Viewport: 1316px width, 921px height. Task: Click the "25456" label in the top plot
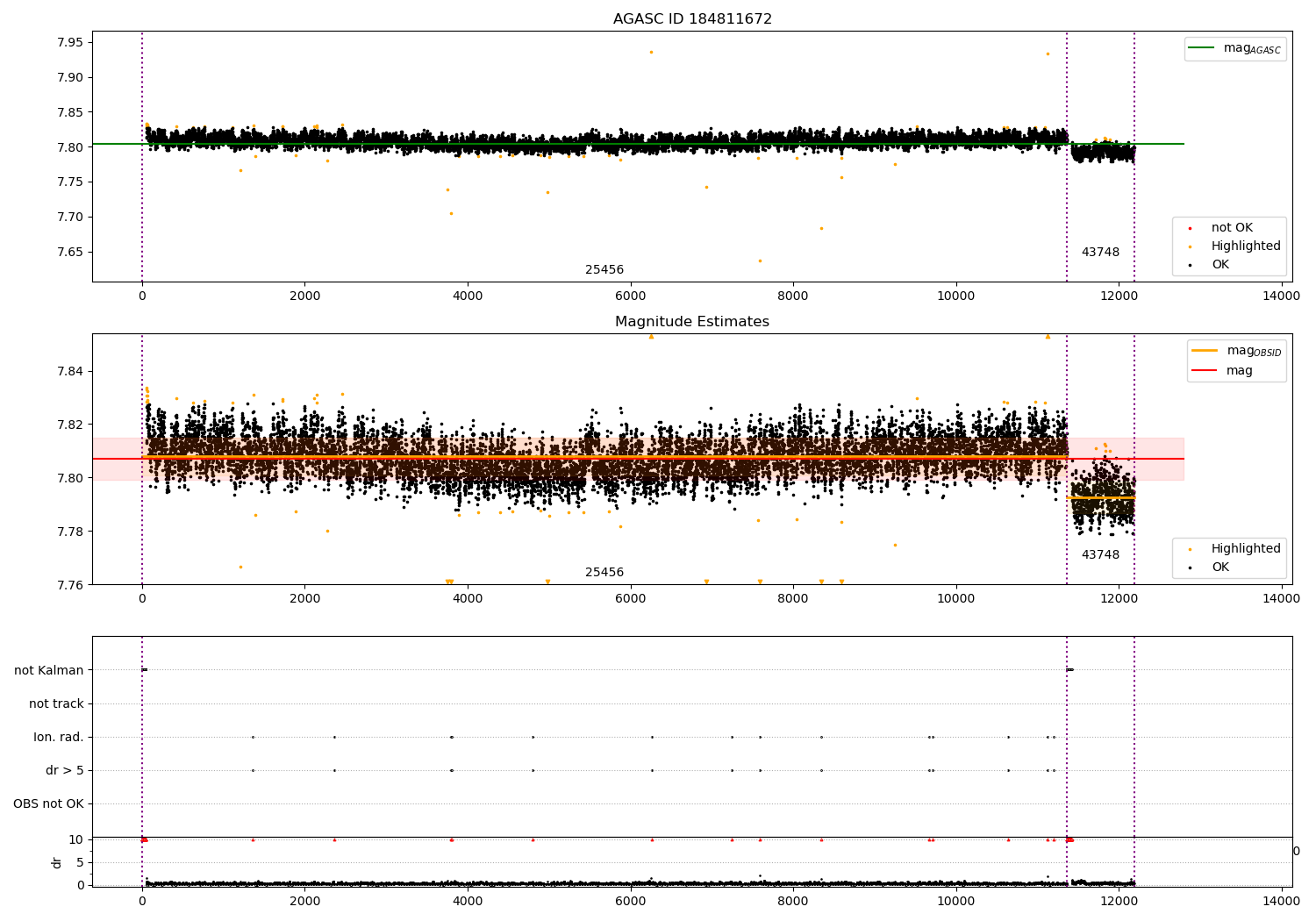pos(604,270)
